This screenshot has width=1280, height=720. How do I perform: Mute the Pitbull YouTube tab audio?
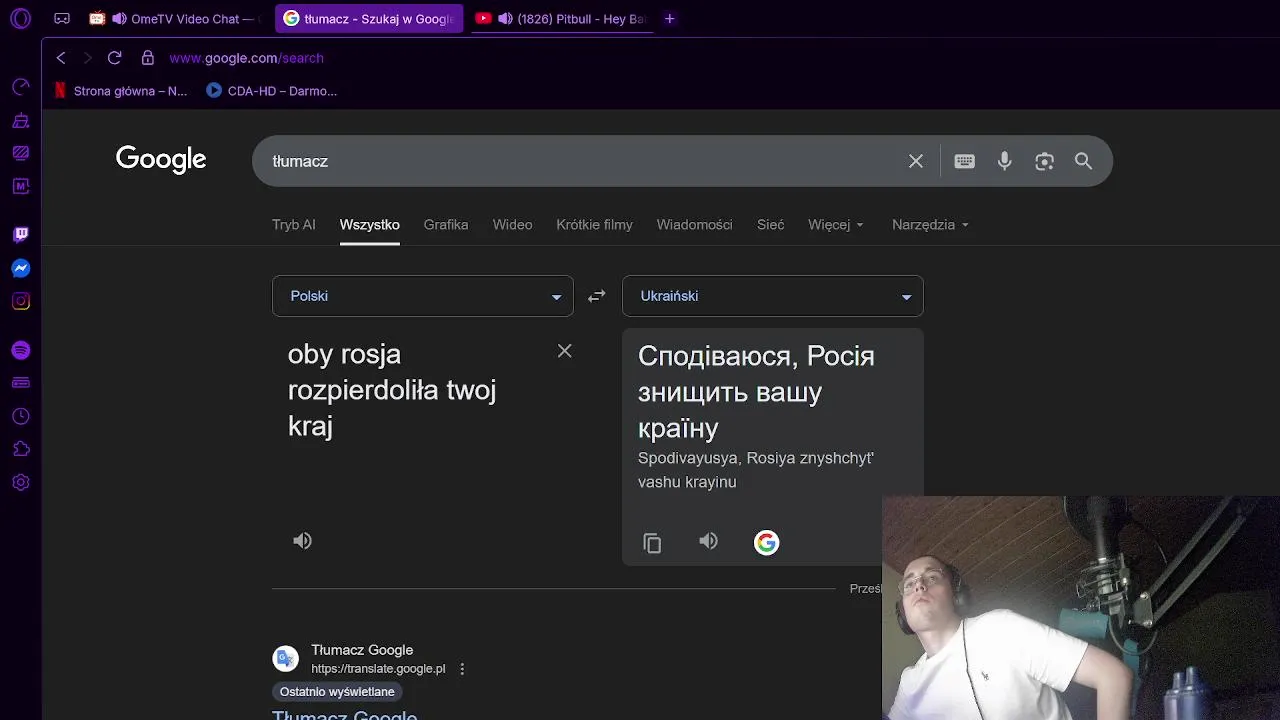(505, 18)
